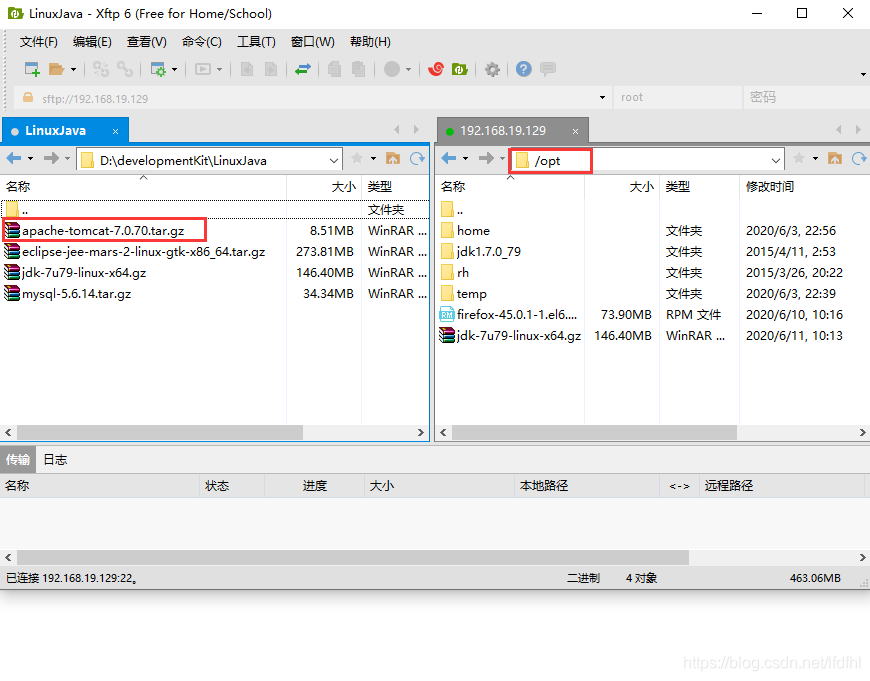Go forward in the local pane

pos(52,159)
